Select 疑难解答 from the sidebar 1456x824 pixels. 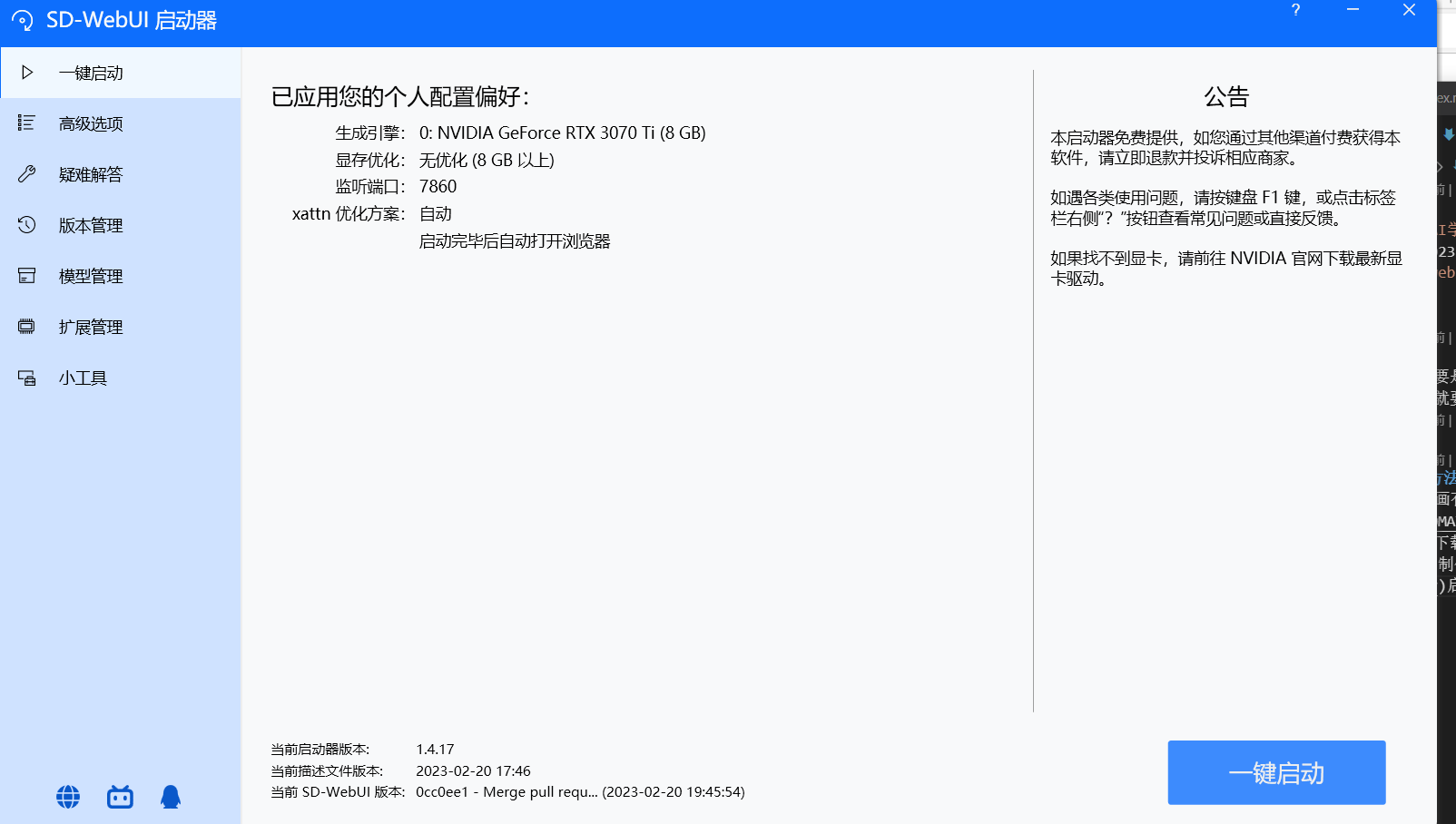[91, 174]
